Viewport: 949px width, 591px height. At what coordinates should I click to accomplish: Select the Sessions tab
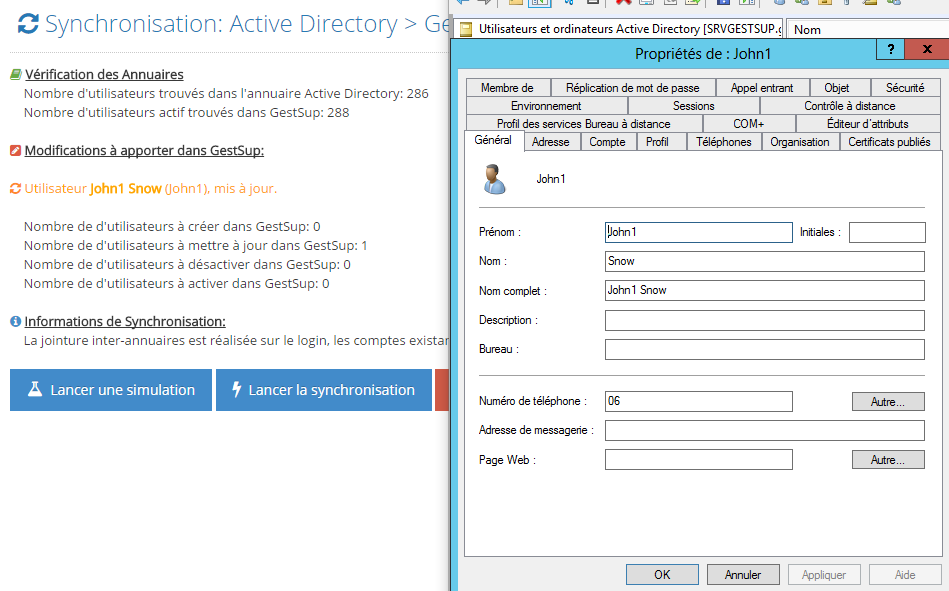pos(694,106)
